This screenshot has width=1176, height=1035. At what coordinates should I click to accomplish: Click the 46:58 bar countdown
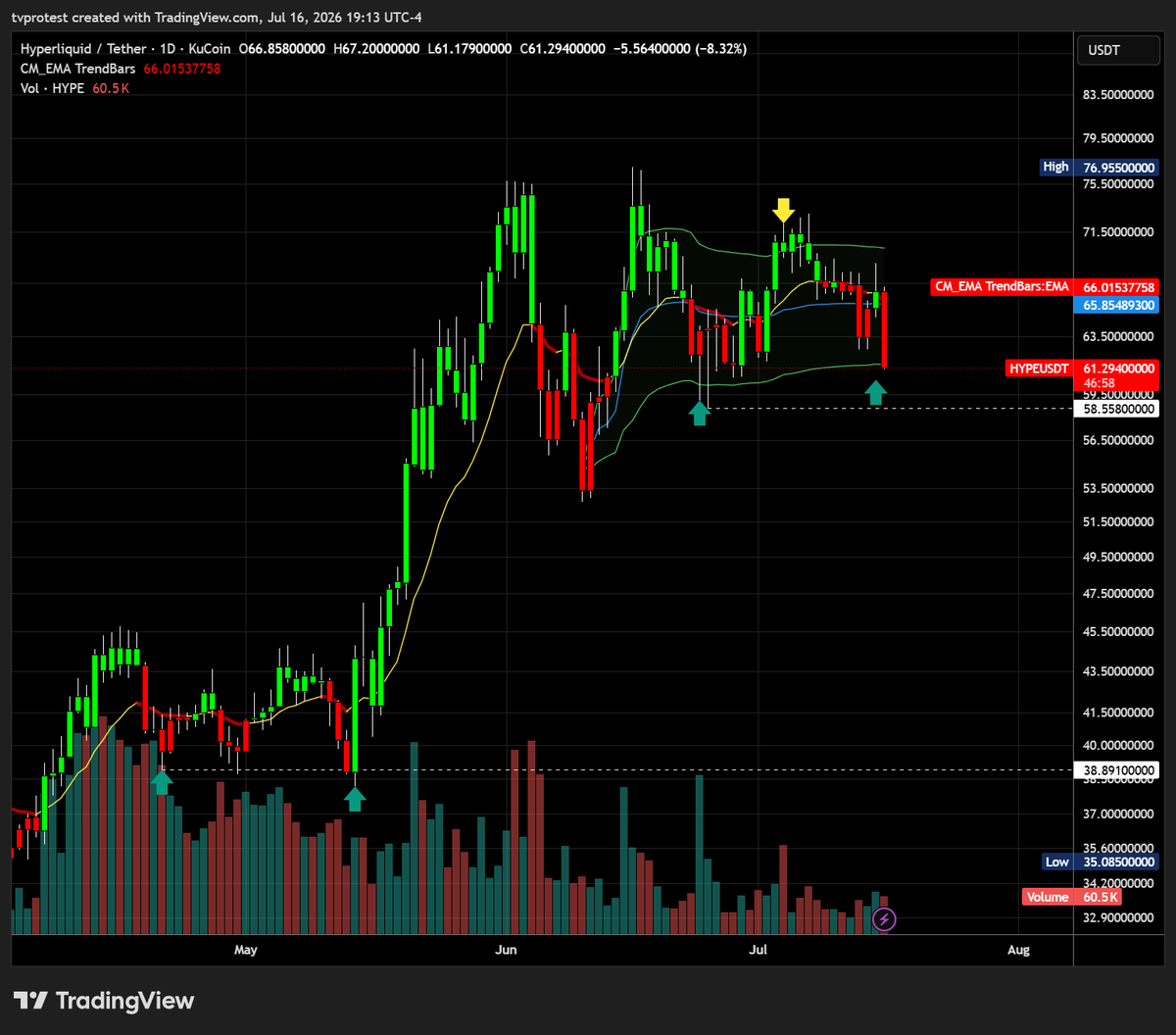(1099, 383)
